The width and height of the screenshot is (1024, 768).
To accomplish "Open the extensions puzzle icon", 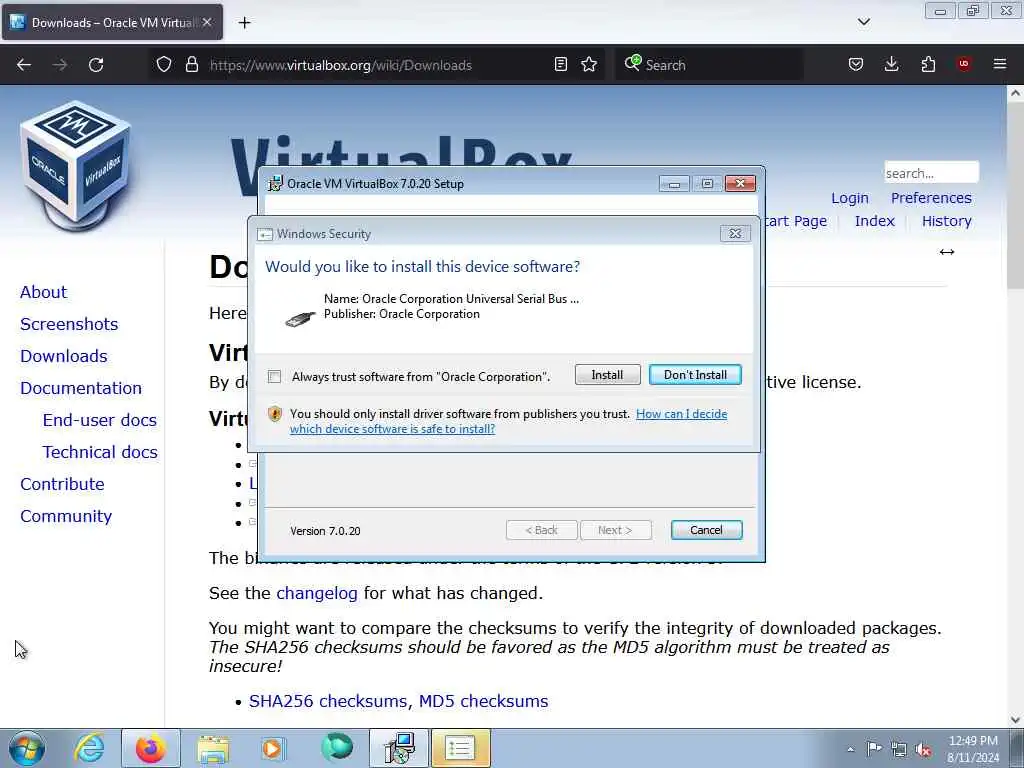I will (x=928, y=65).
